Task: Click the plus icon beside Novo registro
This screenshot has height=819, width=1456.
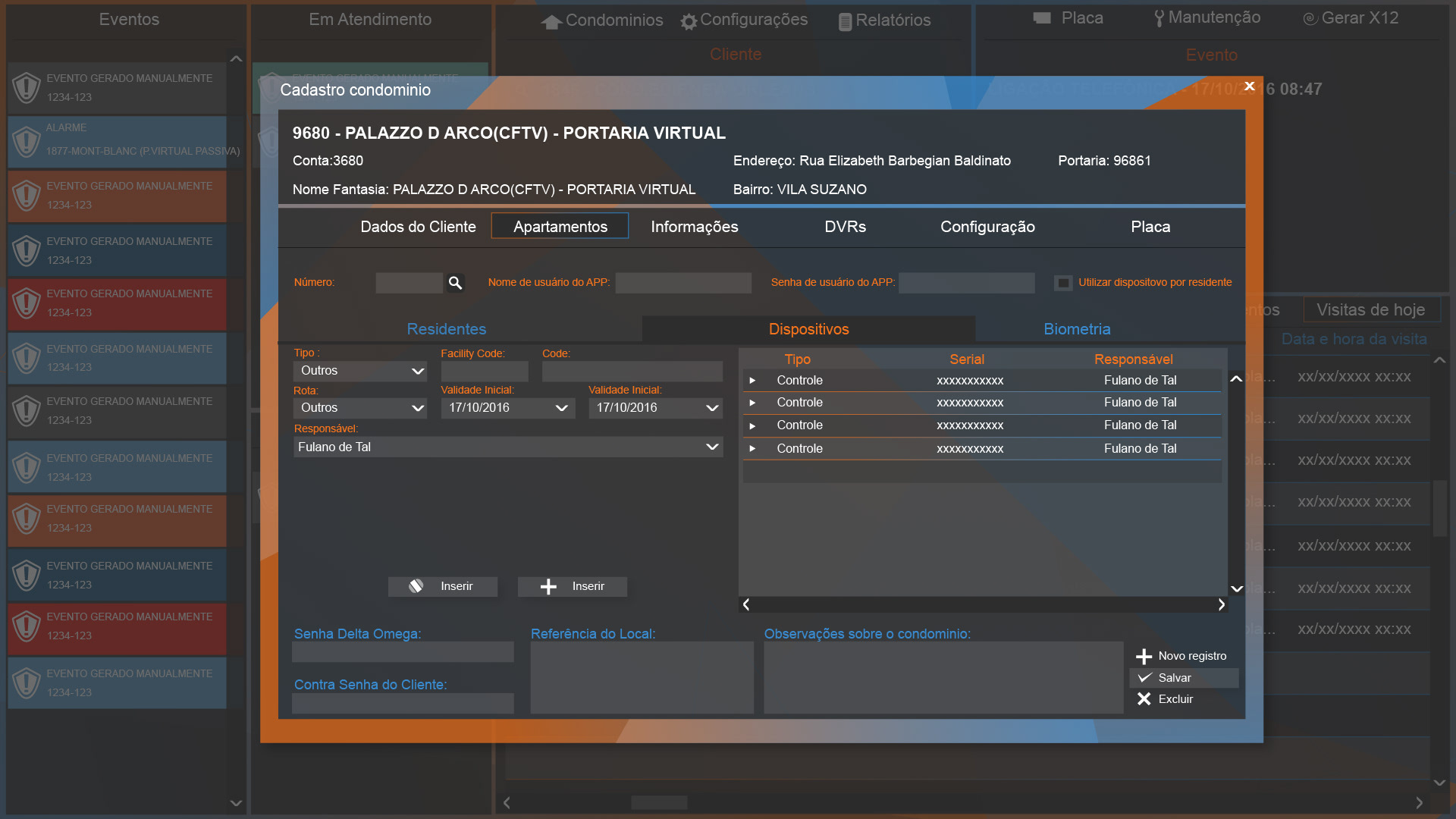Action: pos(1144,656)
